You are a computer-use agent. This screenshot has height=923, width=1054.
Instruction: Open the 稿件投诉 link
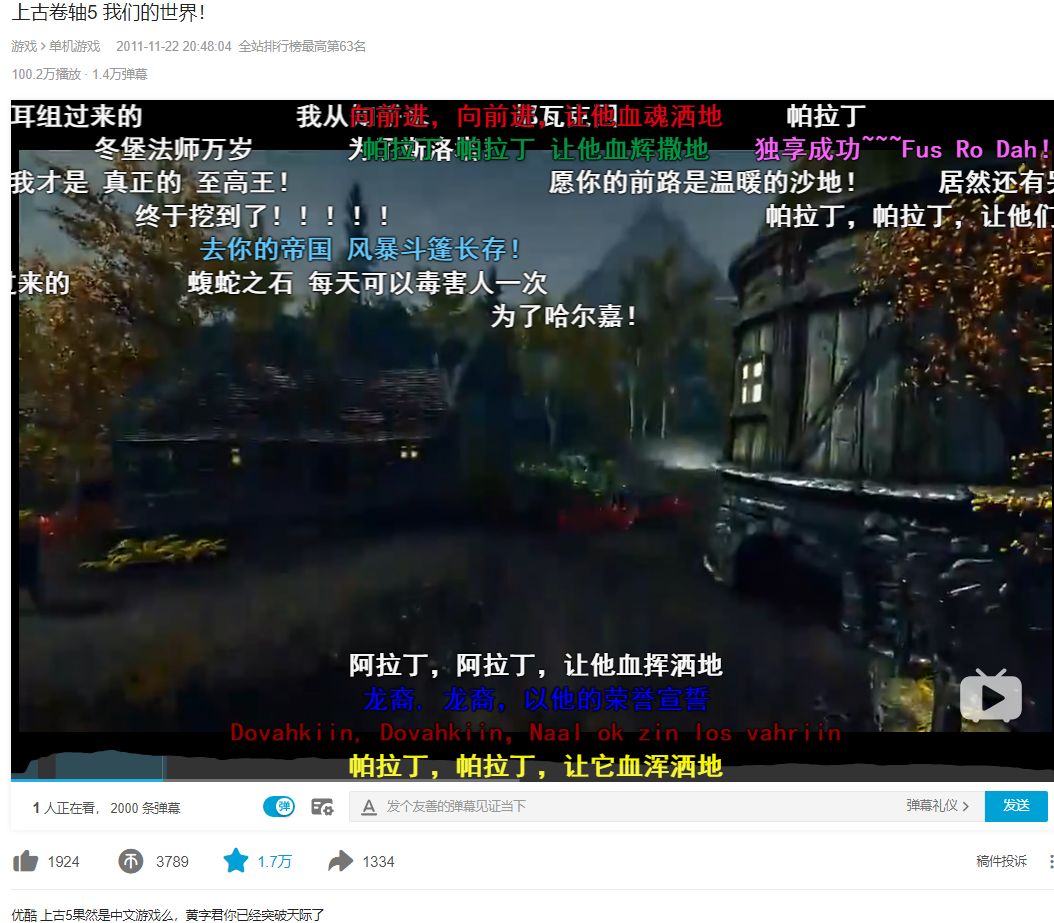pyautogui.click(x=1001, y=860)
